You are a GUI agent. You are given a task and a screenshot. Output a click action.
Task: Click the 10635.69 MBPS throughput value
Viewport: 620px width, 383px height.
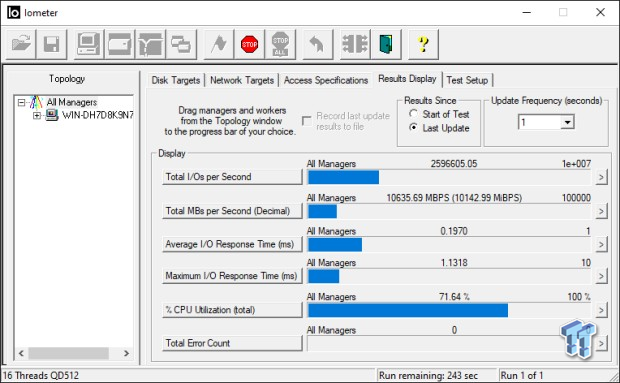pos(454,198)
